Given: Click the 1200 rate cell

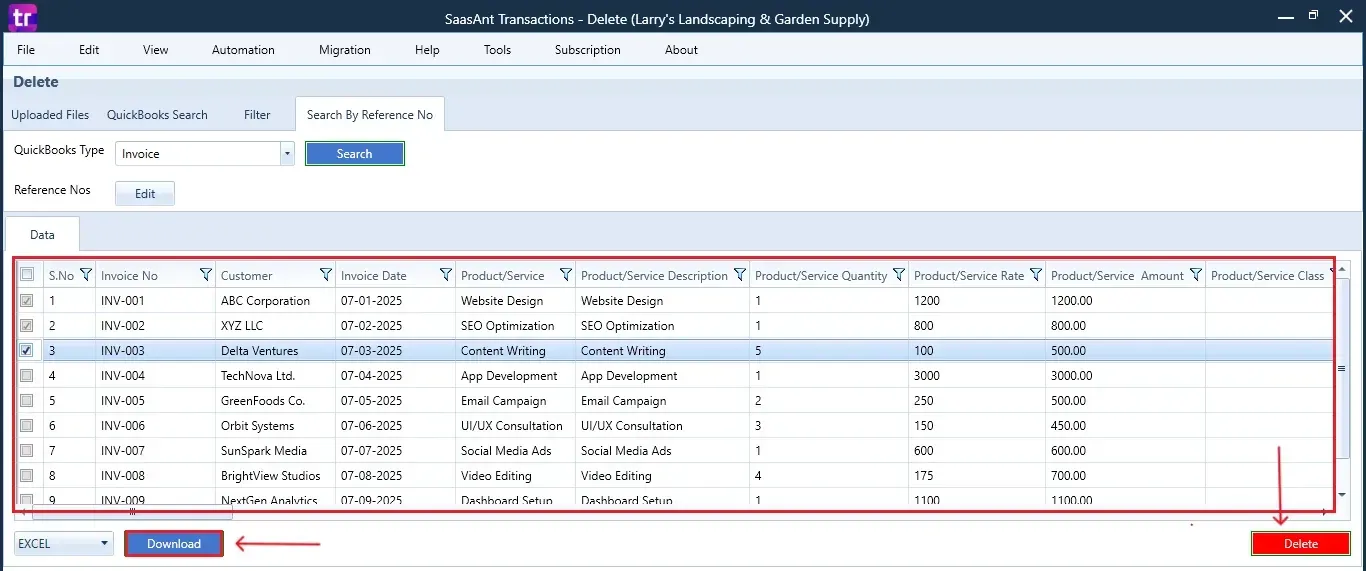Looking at the screenshot, I should point(977,300).
